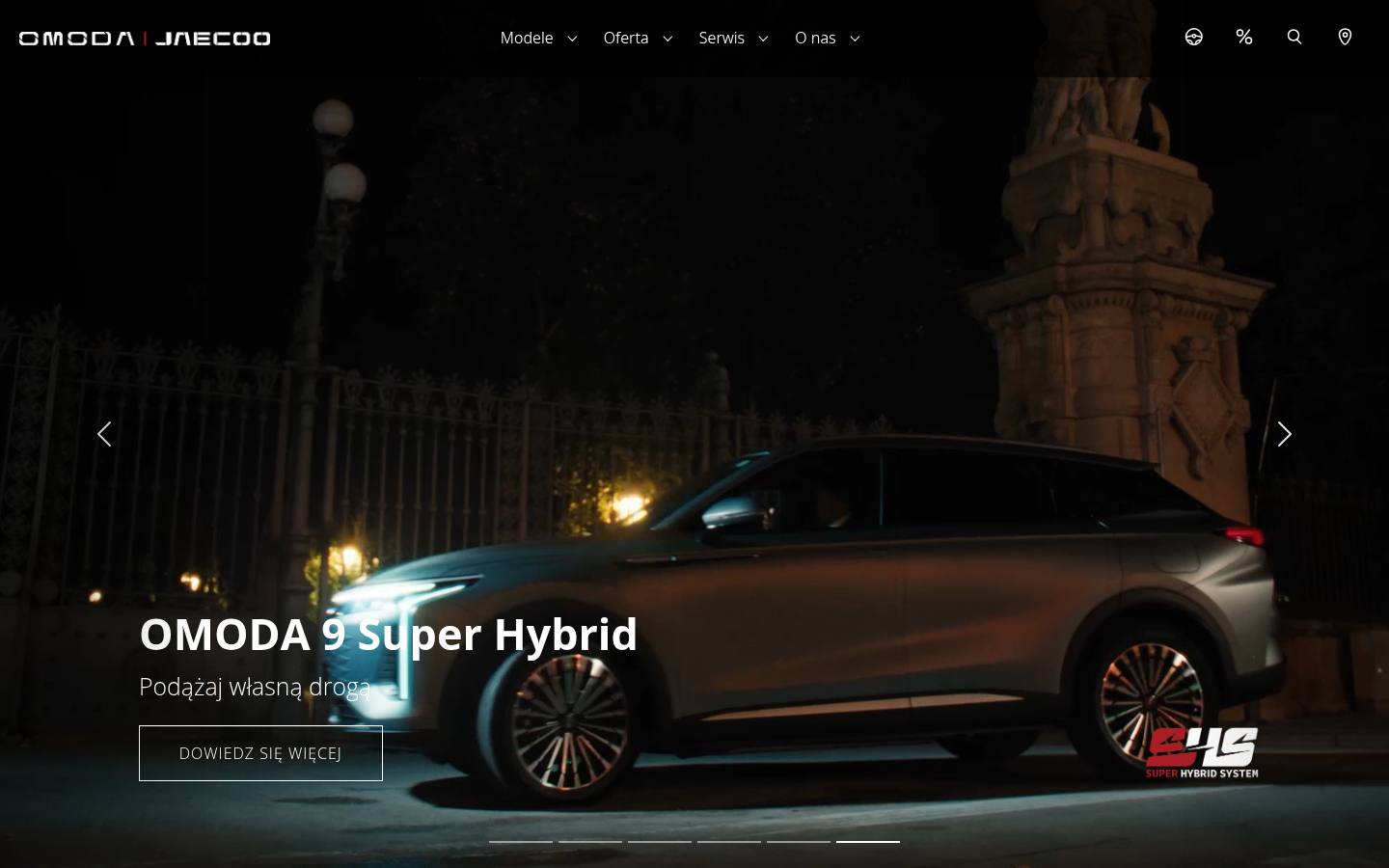Screen dimensions: 1389x868
Task: Click the OMODA JAECOO logo
Action: pyautogui.click(x=145, y=39)
